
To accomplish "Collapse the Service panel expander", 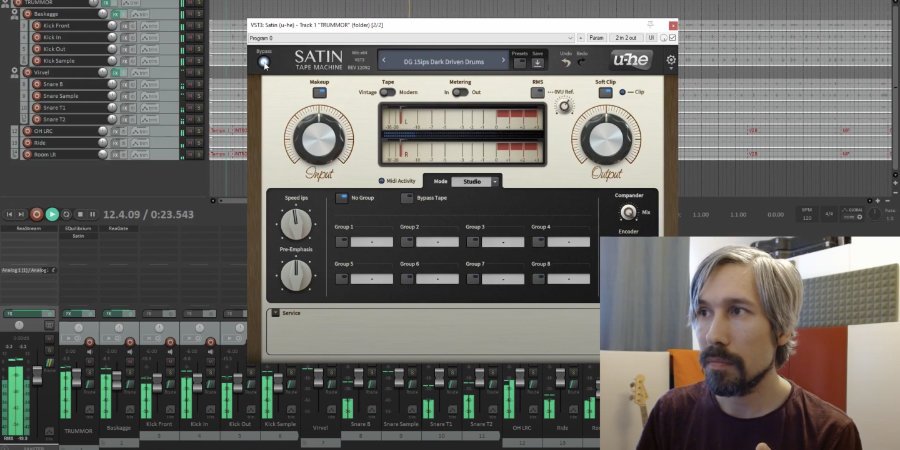I will pyautogui.click(x=276, y=313).
